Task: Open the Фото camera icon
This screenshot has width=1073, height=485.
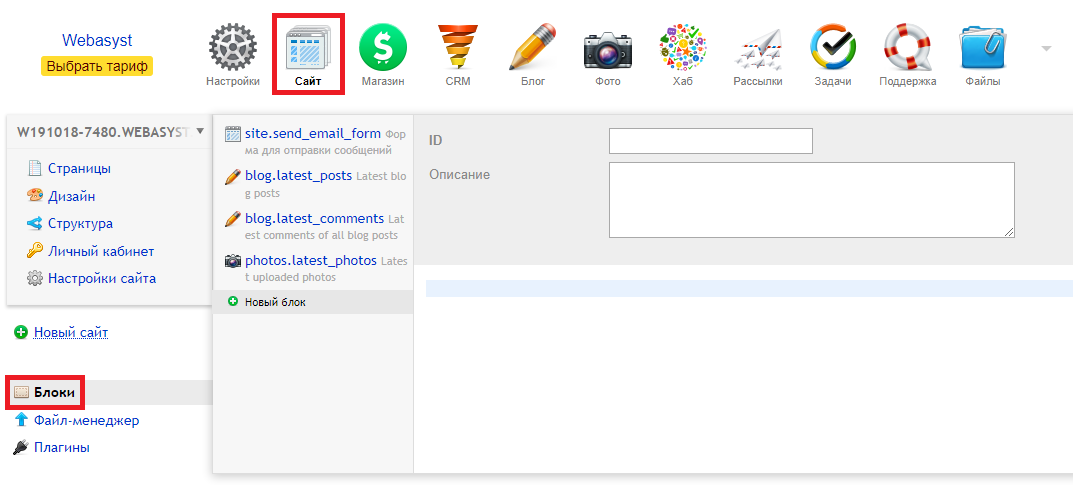Action: (x=608, y=49)
